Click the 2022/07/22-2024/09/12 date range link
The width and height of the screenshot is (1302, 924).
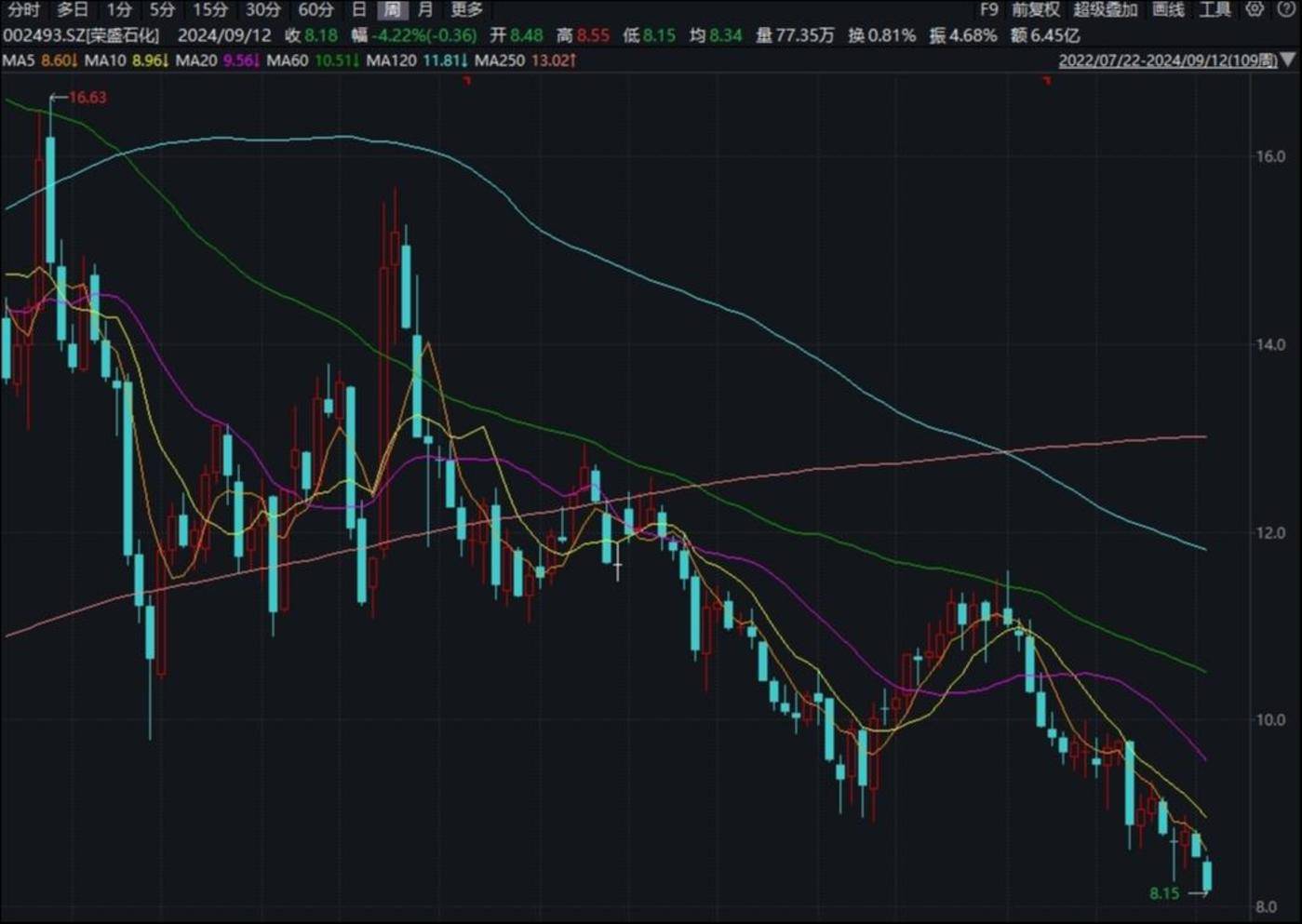pos(1167,60)
